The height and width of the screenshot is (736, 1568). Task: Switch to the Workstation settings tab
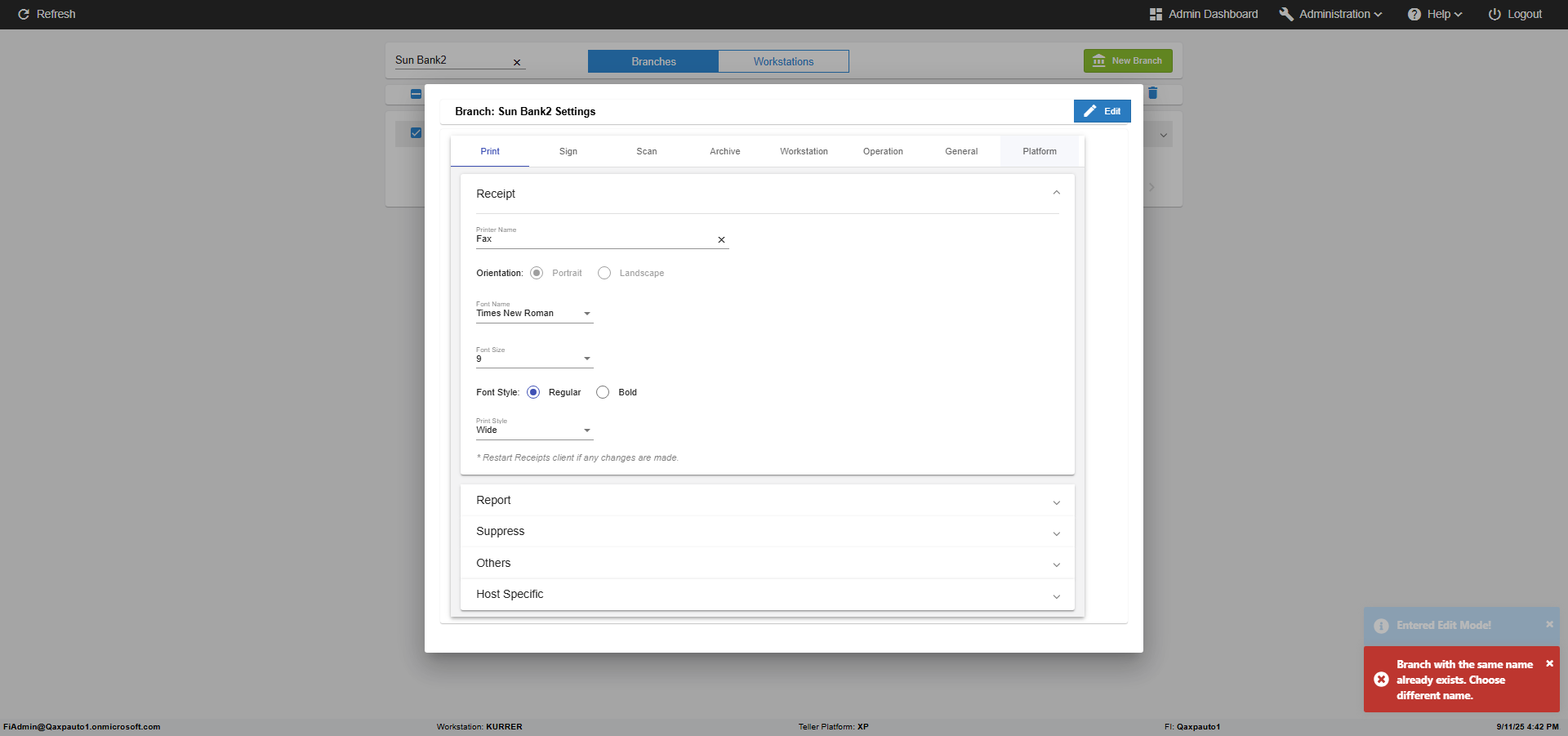coord(804,151)
